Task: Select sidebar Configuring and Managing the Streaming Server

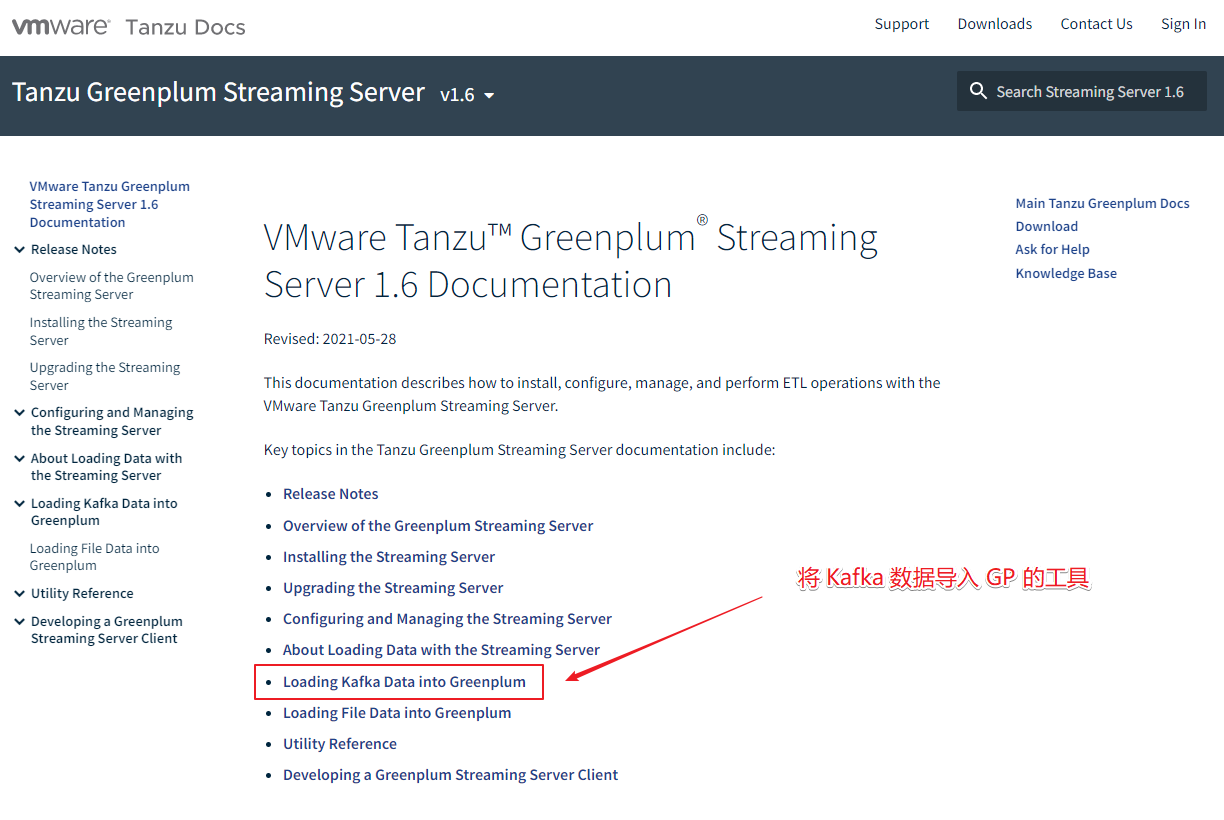Action: [x=112, y=421]
